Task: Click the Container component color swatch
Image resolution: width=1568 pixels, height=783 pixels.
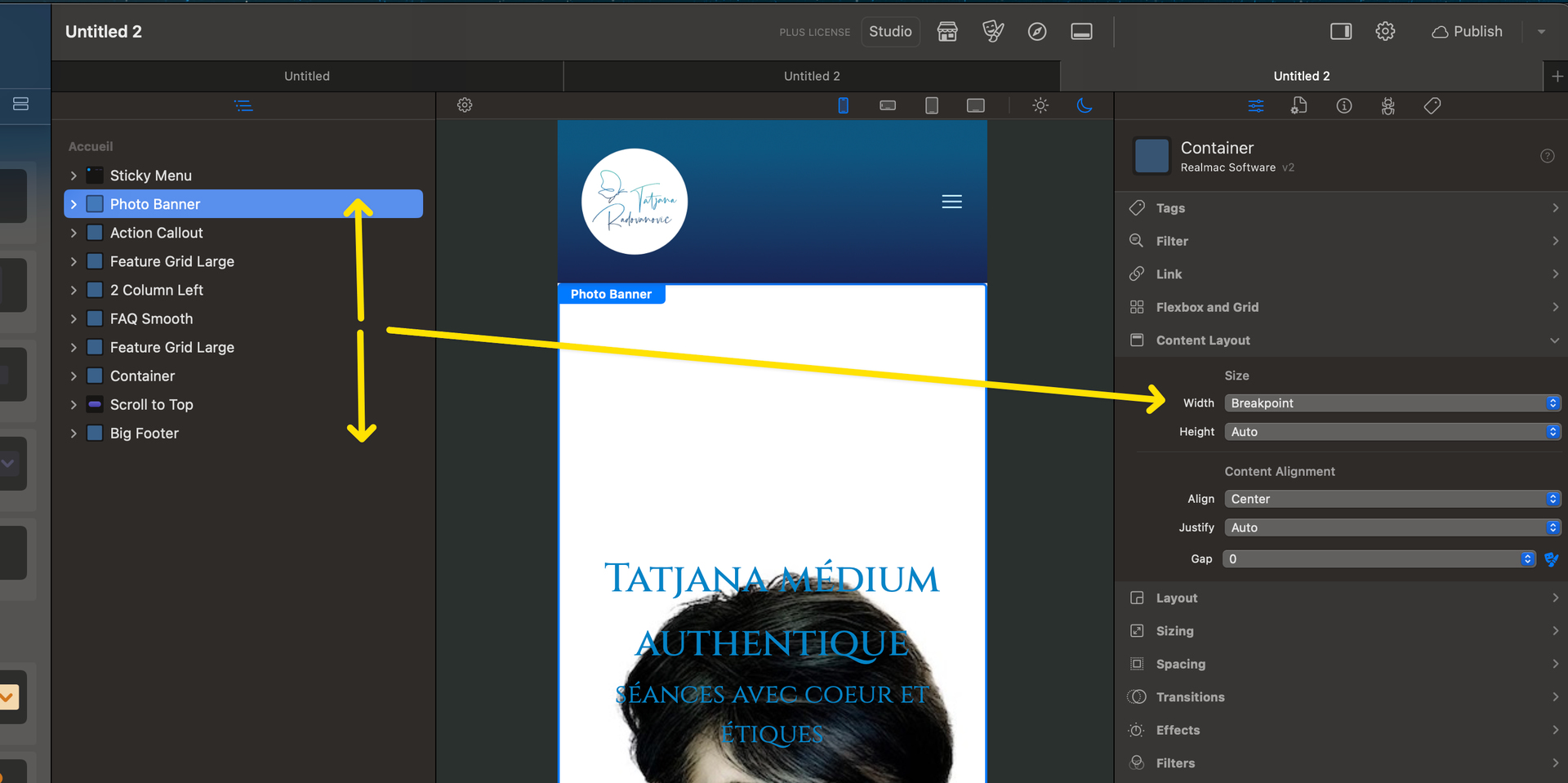Action: click(1151, 155)
